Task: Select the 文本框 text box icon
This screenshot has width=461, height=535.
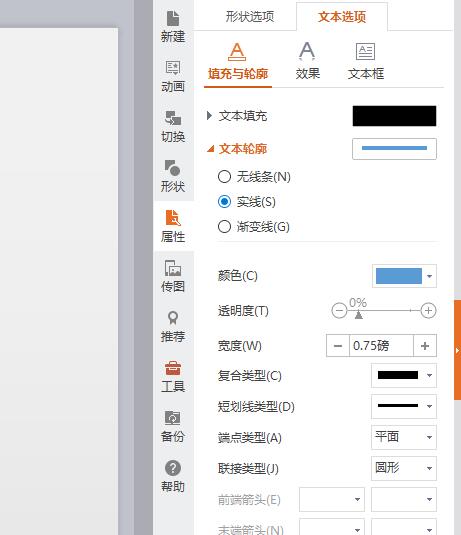Action: click(366, 61)
